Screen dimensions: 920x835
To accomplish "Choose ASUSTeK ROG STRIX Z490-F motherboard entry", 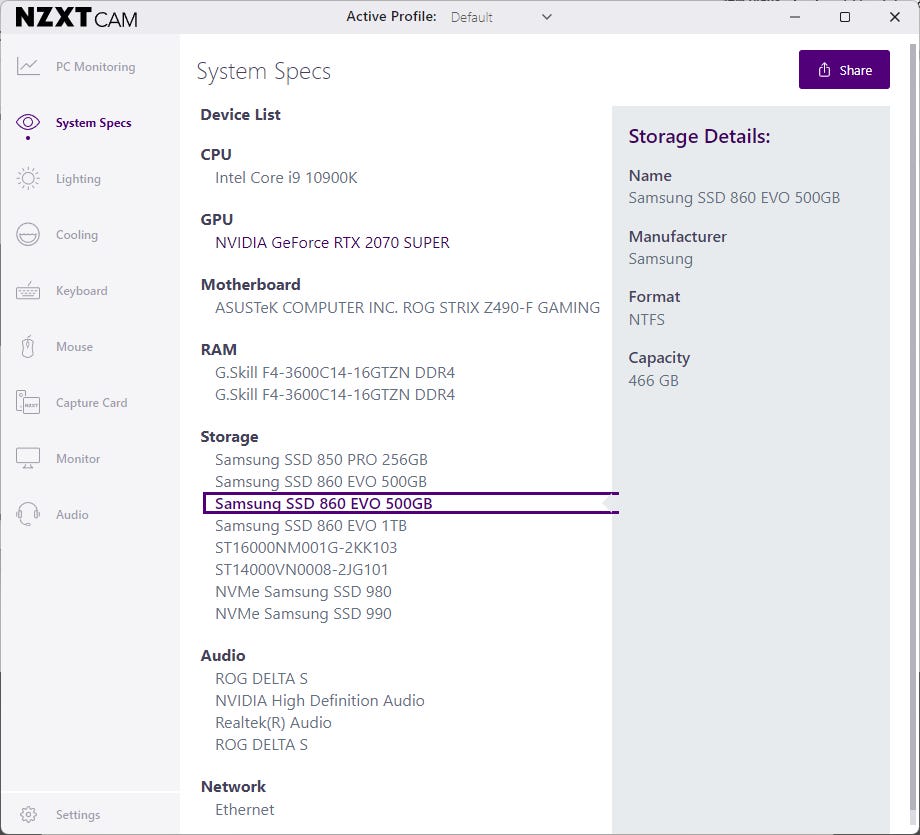I will pos(407,308).
